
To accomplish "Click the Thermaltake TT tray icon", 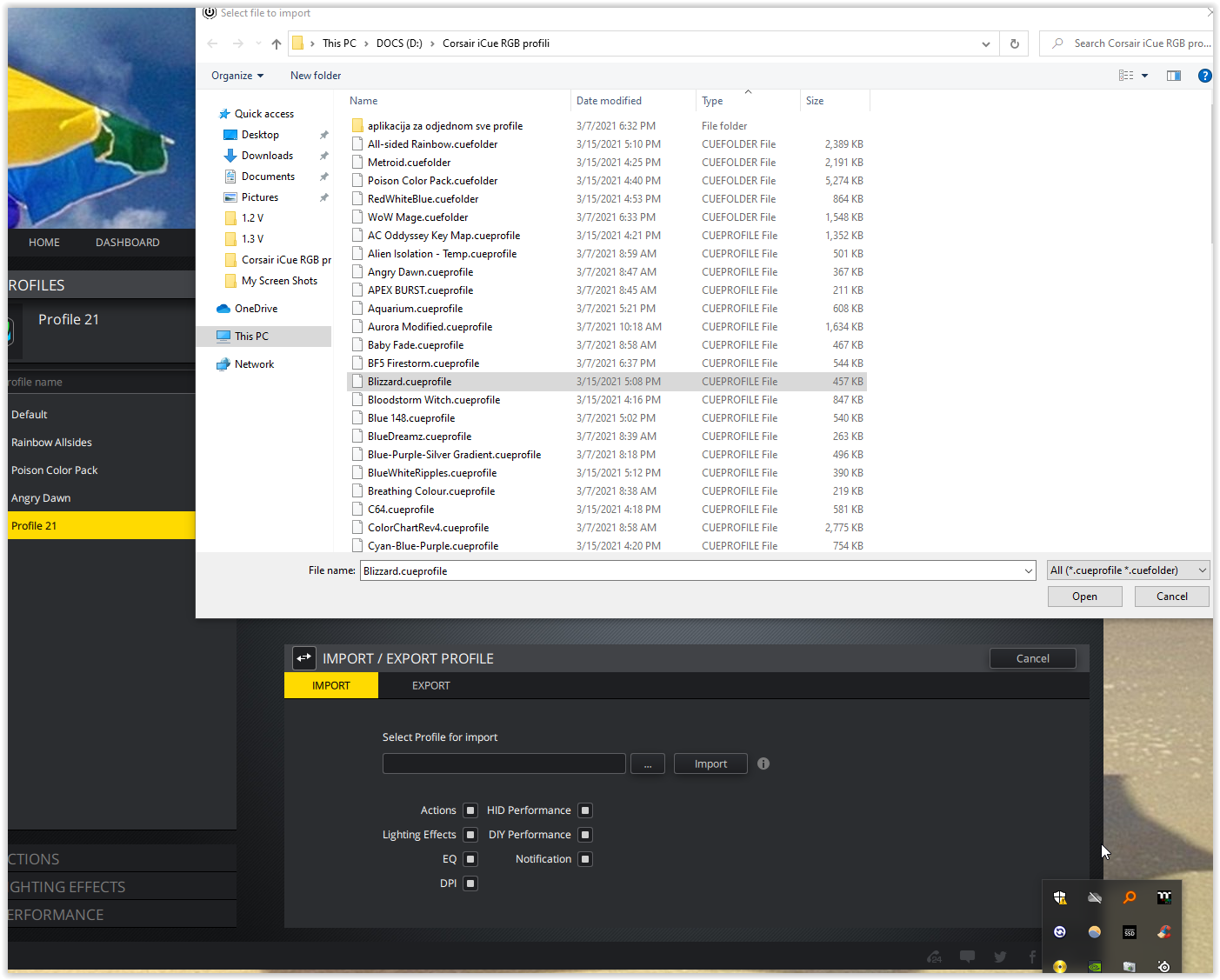I will pyautogui.click(x=1164, y=897).
